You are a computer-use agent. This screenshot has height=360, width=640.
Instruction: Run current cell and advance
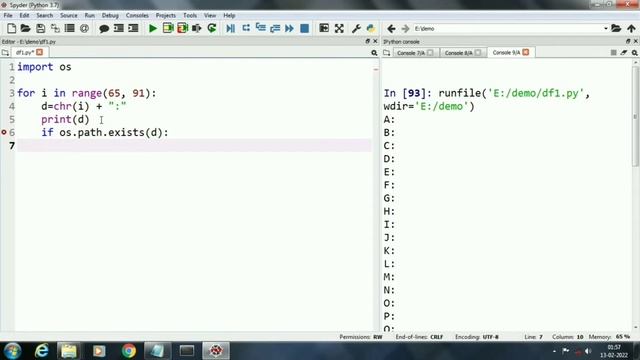click(182, 28)
